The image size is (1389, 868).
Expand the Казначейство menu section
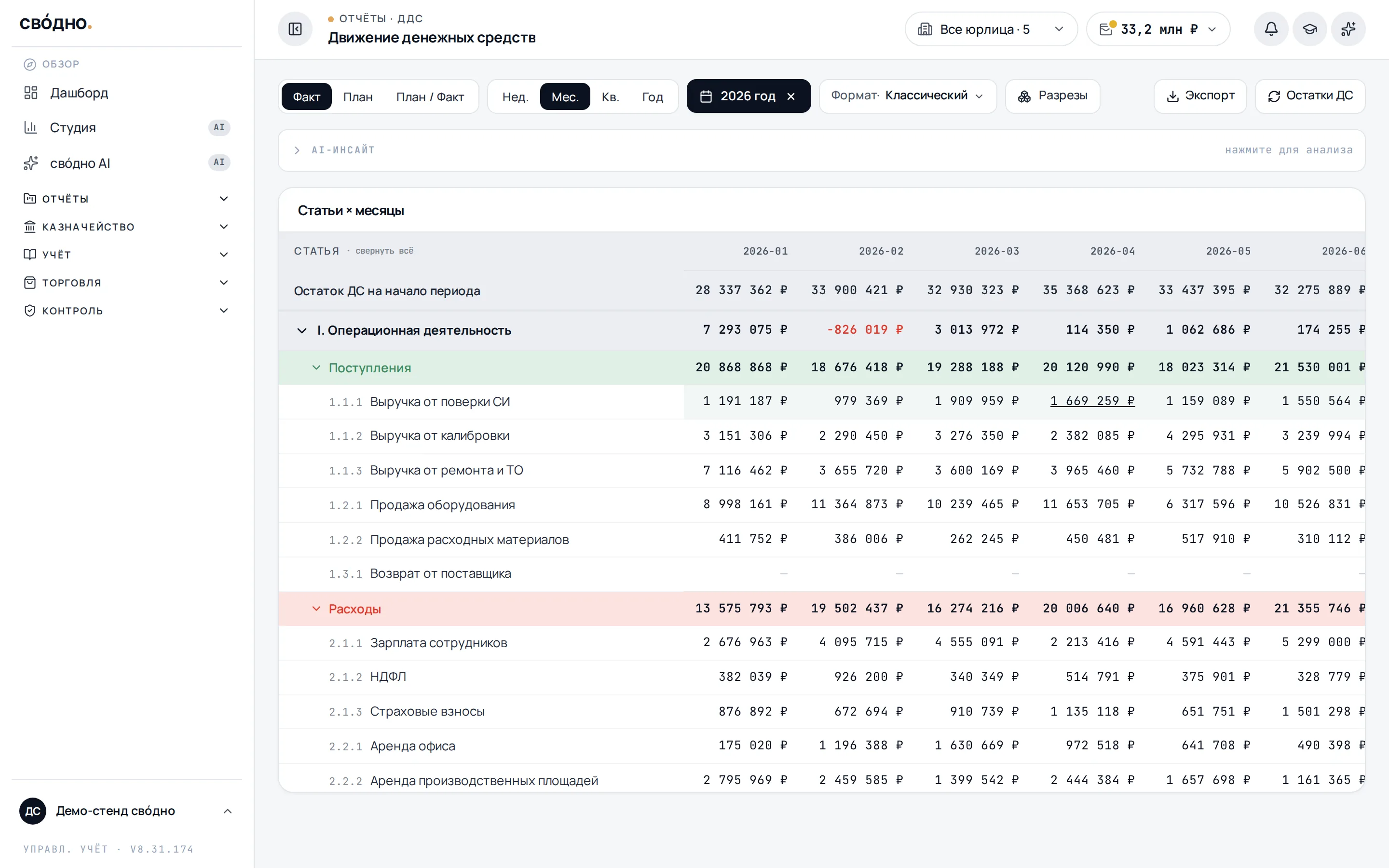tap(126, 227)
